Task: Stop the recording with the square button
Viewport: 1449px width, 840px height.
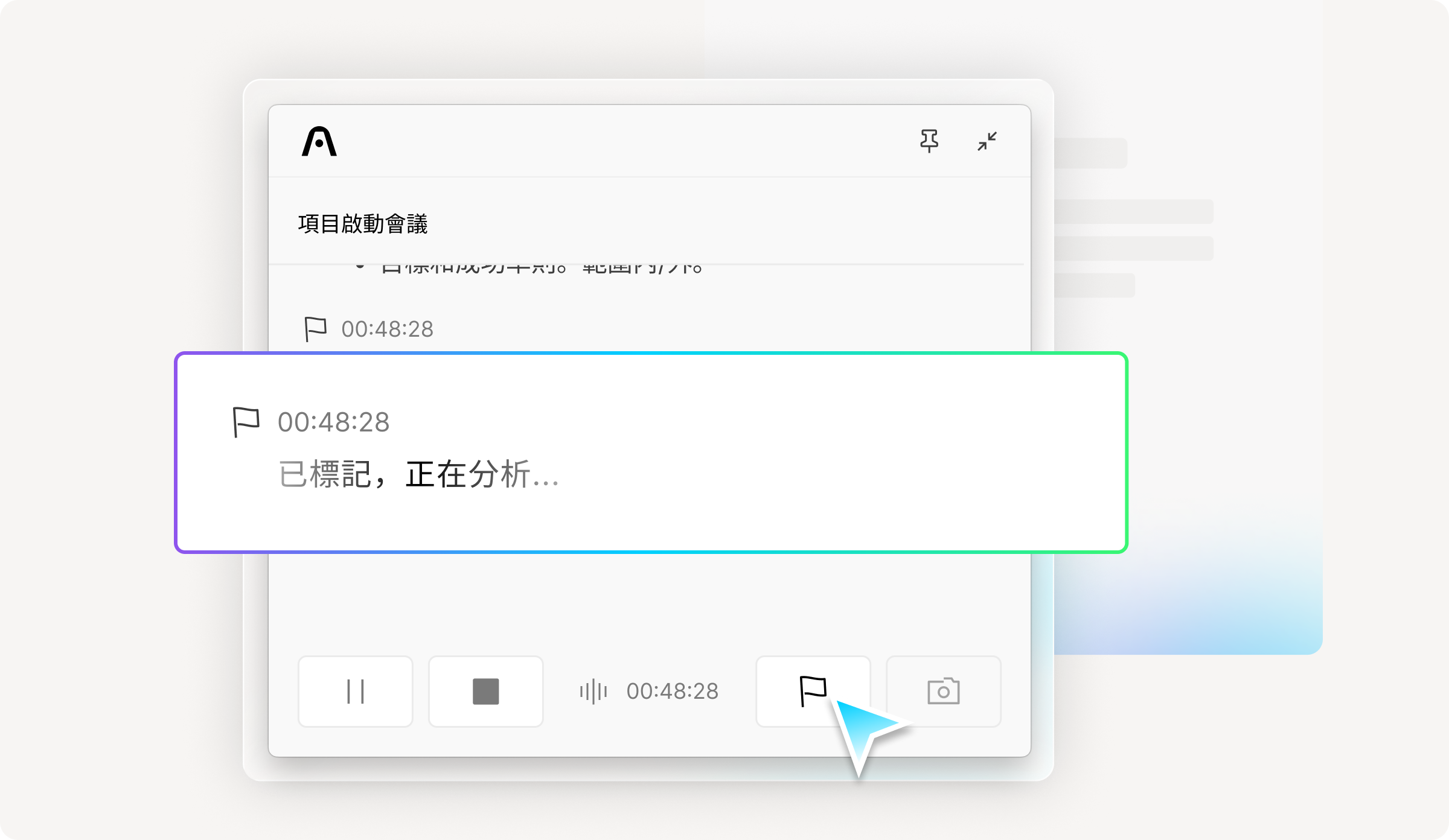Action: pyautogui.click(x=485, y=692)
